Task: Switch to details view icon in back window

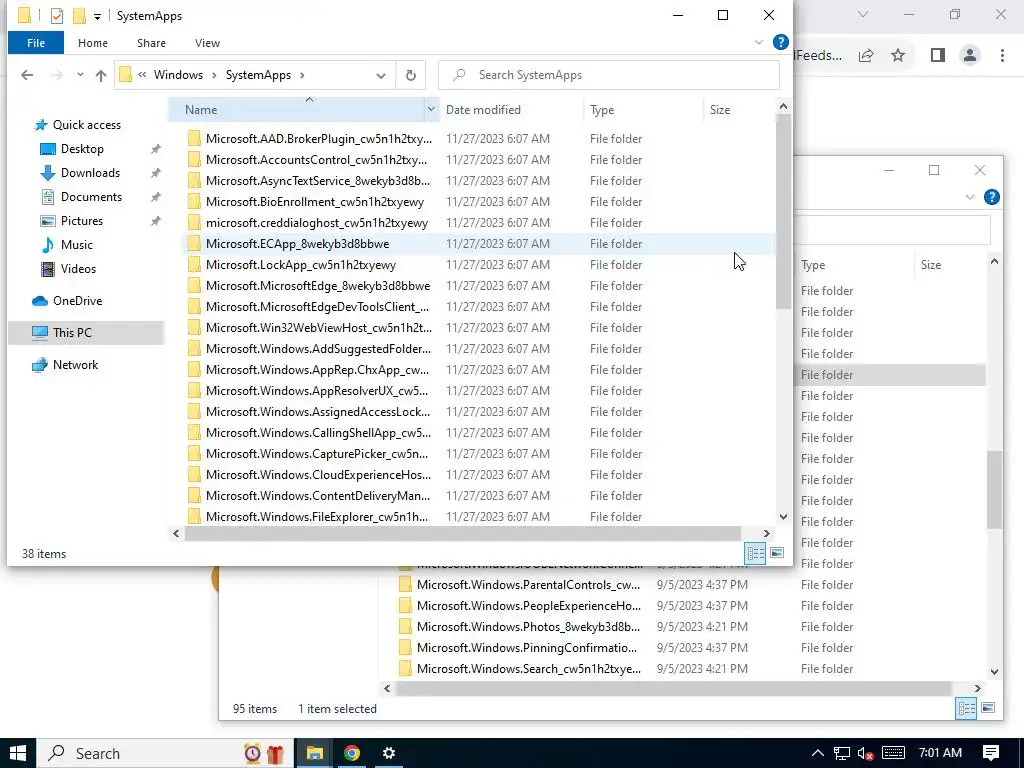Action: [x=967, y=709]
